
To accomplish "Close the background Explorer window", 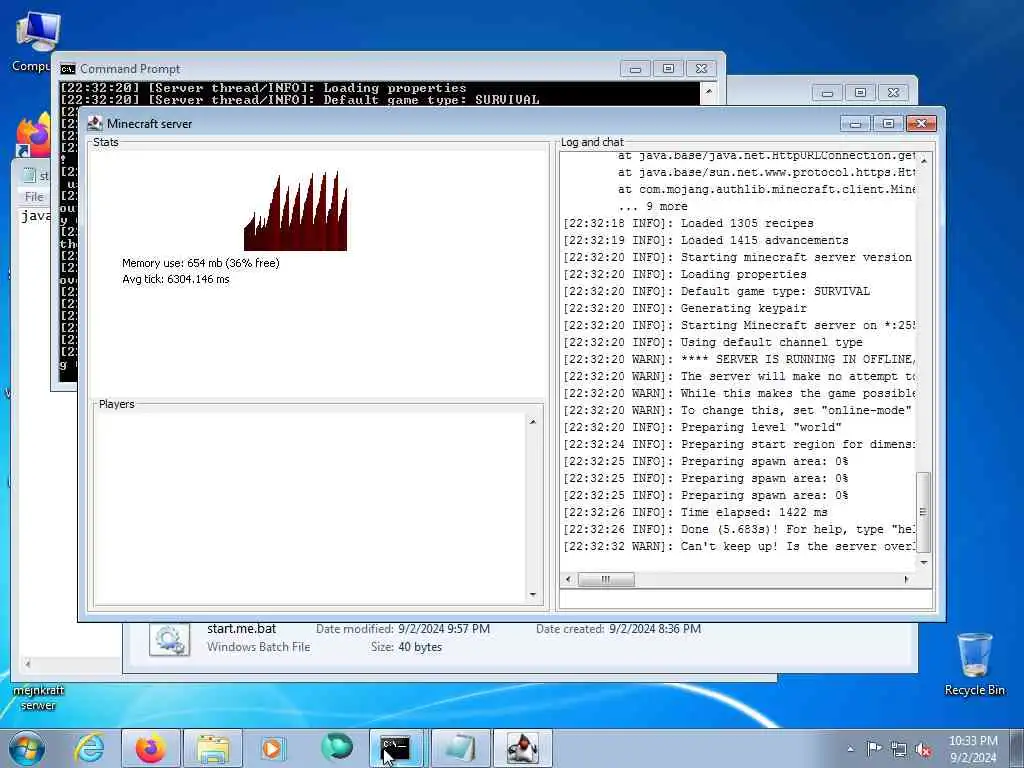I will 894,93.
